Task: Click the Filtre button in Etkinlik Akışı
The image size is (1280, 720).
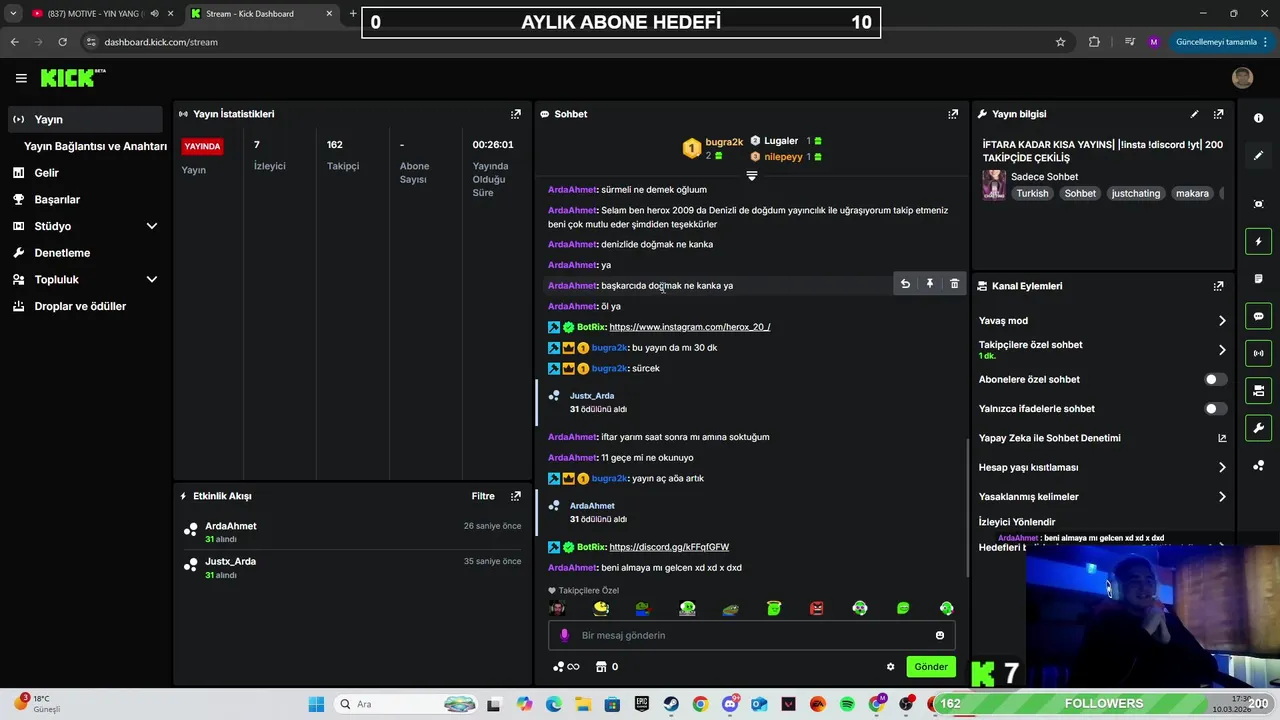Action: [x=483, y=496]
